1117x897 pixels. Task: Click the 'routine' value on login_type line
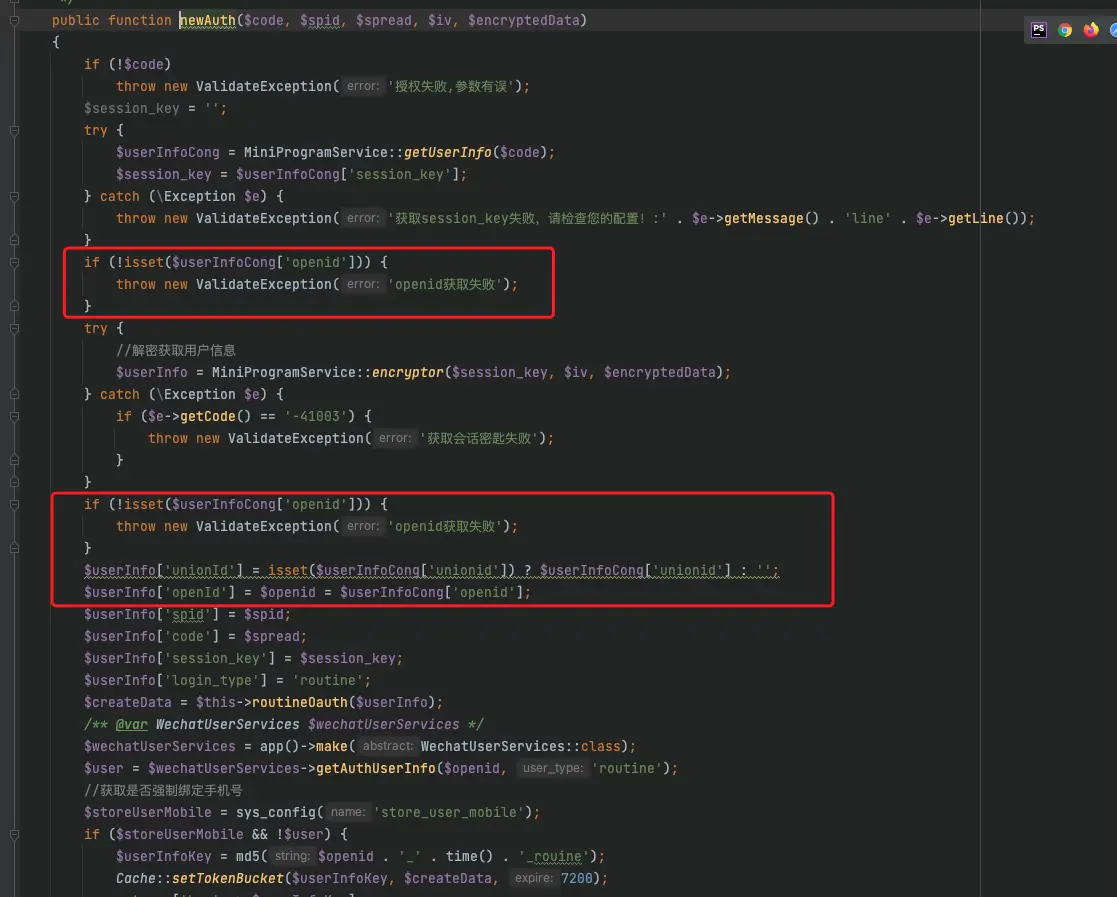pos(327,681)
